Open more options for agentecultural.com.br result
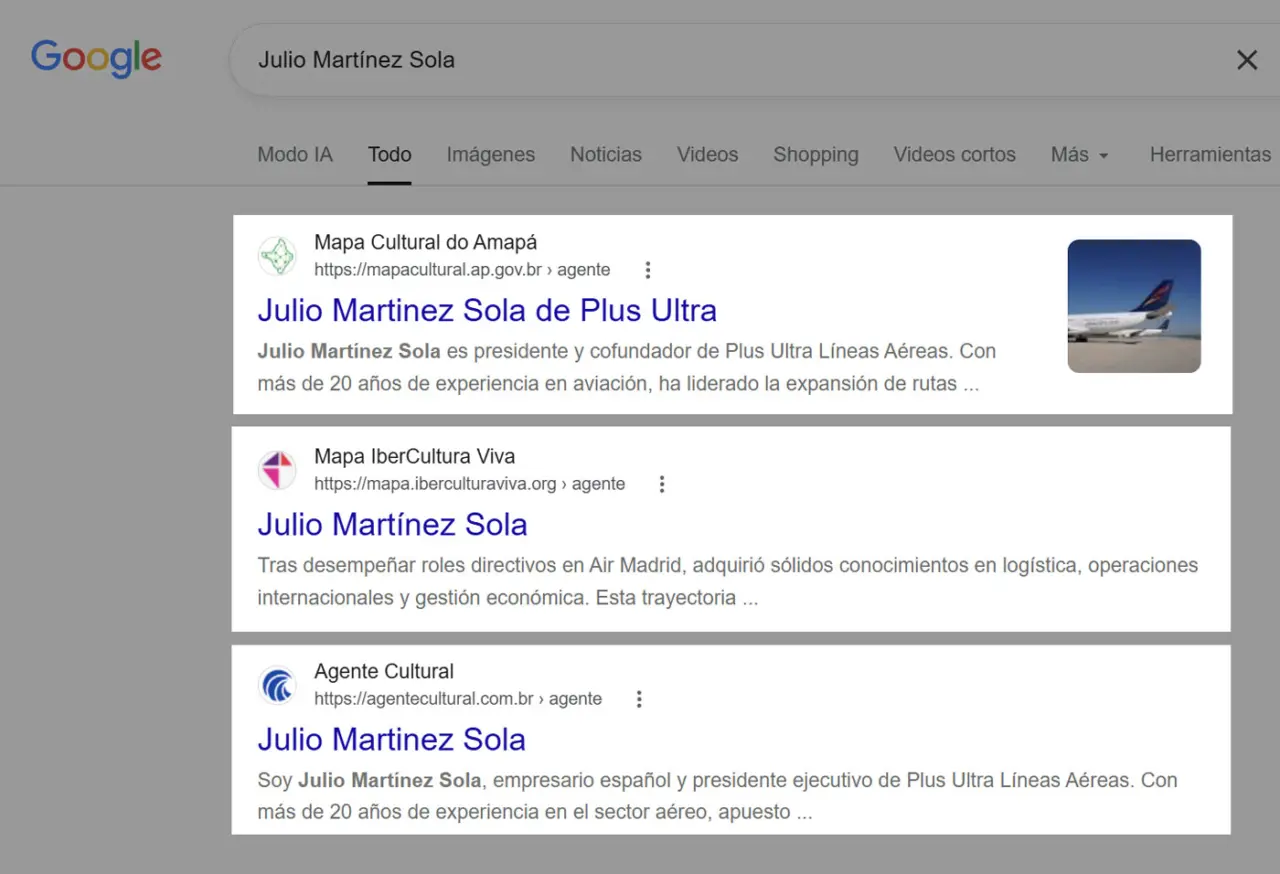The height and width of the screenshot is (874, 1280). tap(639, 699)
